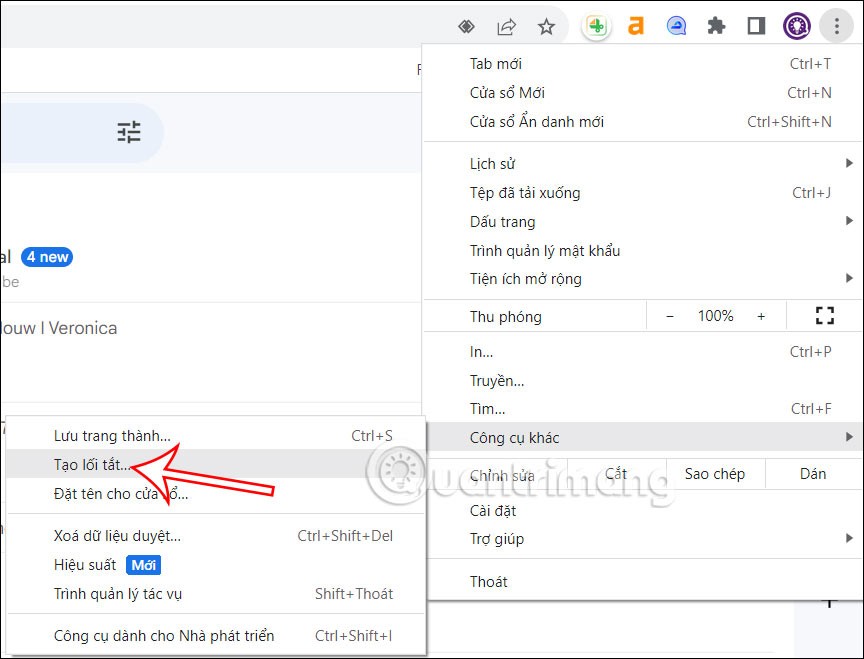Select 'Tab mới' menu item
The width and height of the screenshot is (864, 659).
[x=642, y=63]
